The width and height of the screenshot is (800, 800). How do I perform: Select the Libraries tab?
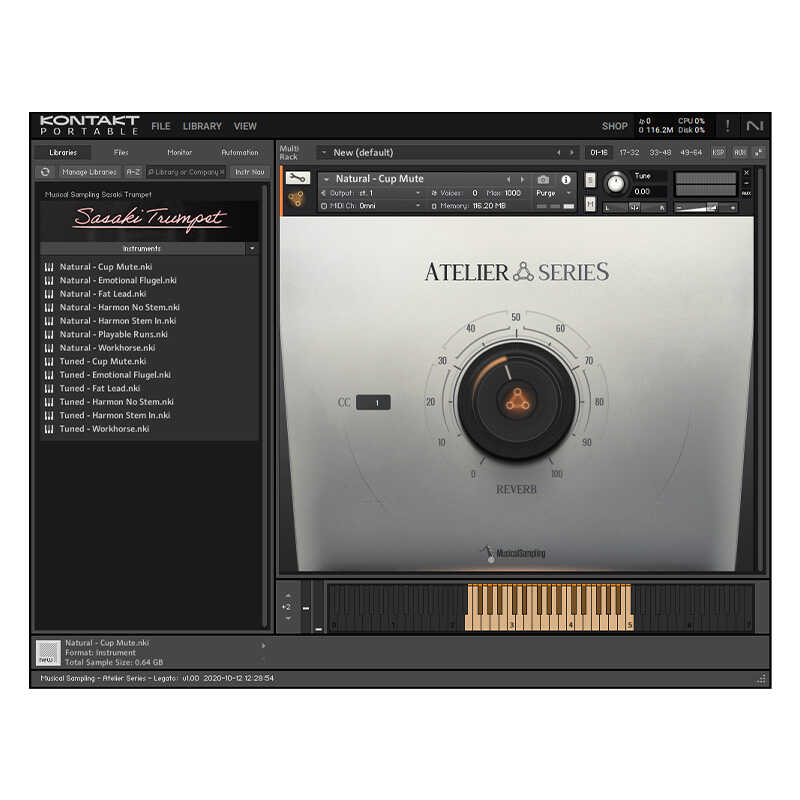63,153
